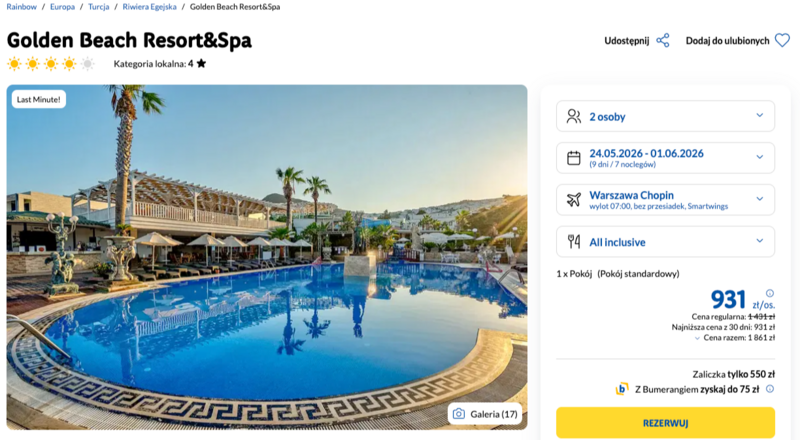Open the Riwiera Egejska breadcrumb
Viewport: 800px width, 440px height.
(x=150, y=7)
